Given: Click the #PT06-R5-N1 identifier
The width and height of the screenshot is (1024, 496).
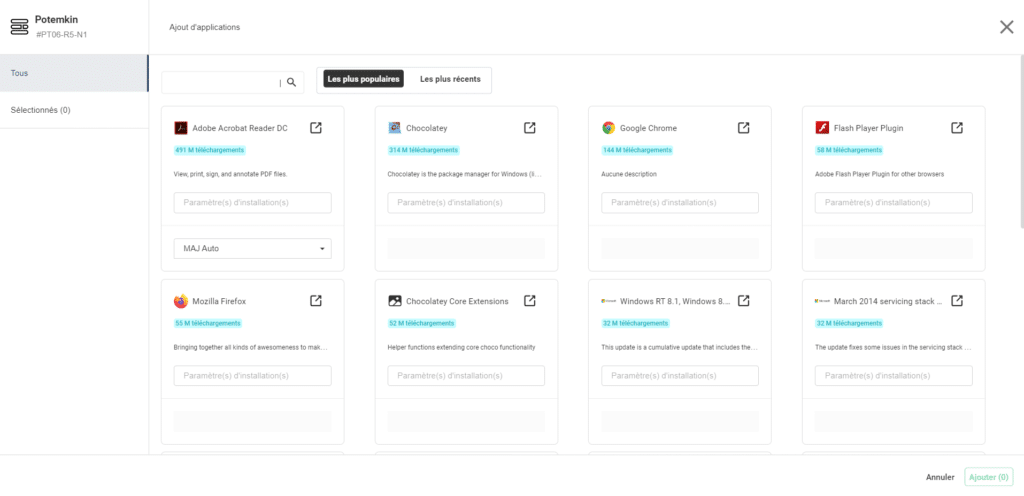Looking at the screenshot, I should (61, 34).
